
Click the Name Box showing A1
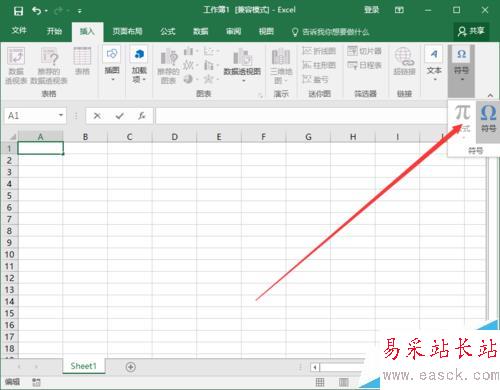click(31, 116)
